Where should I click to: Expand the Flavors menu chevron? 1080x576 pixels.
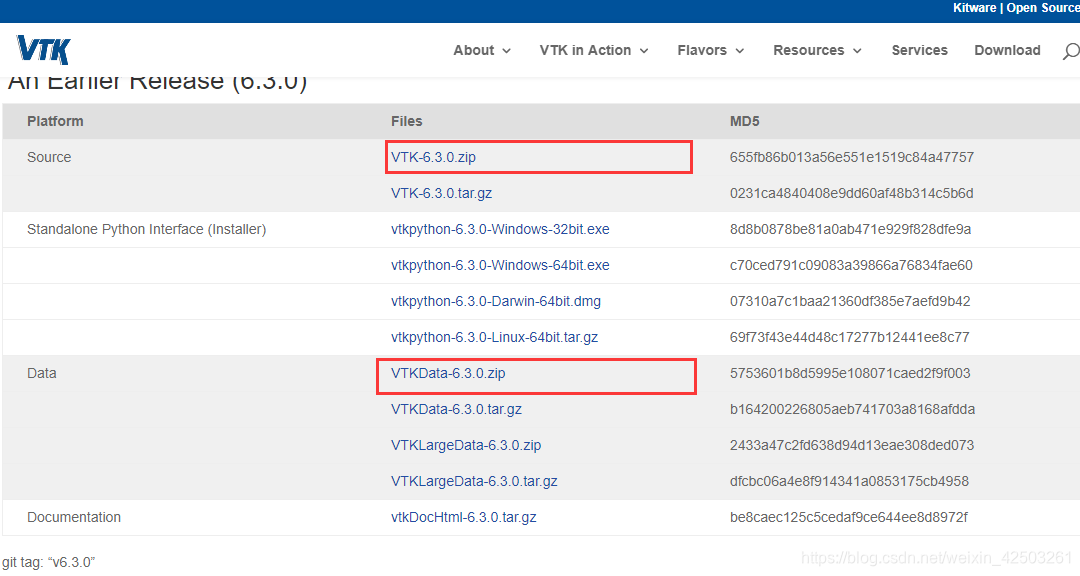740,51
